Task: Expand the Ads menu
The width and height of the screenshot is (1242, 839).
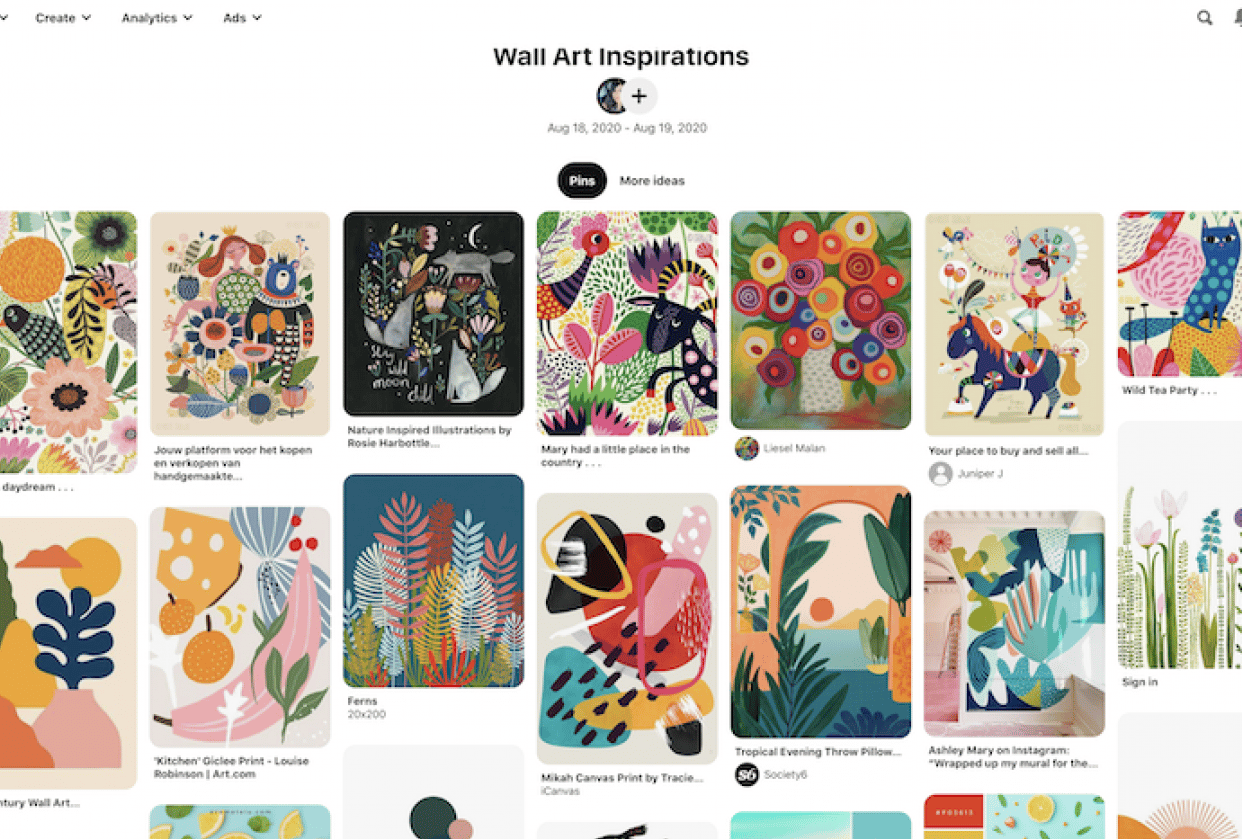Action: (x=242, y=18)
